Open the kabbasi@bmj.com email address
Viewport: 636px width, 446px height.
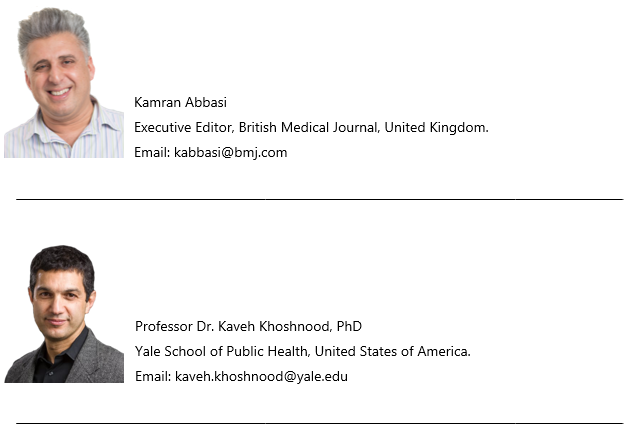pos(230,153)
